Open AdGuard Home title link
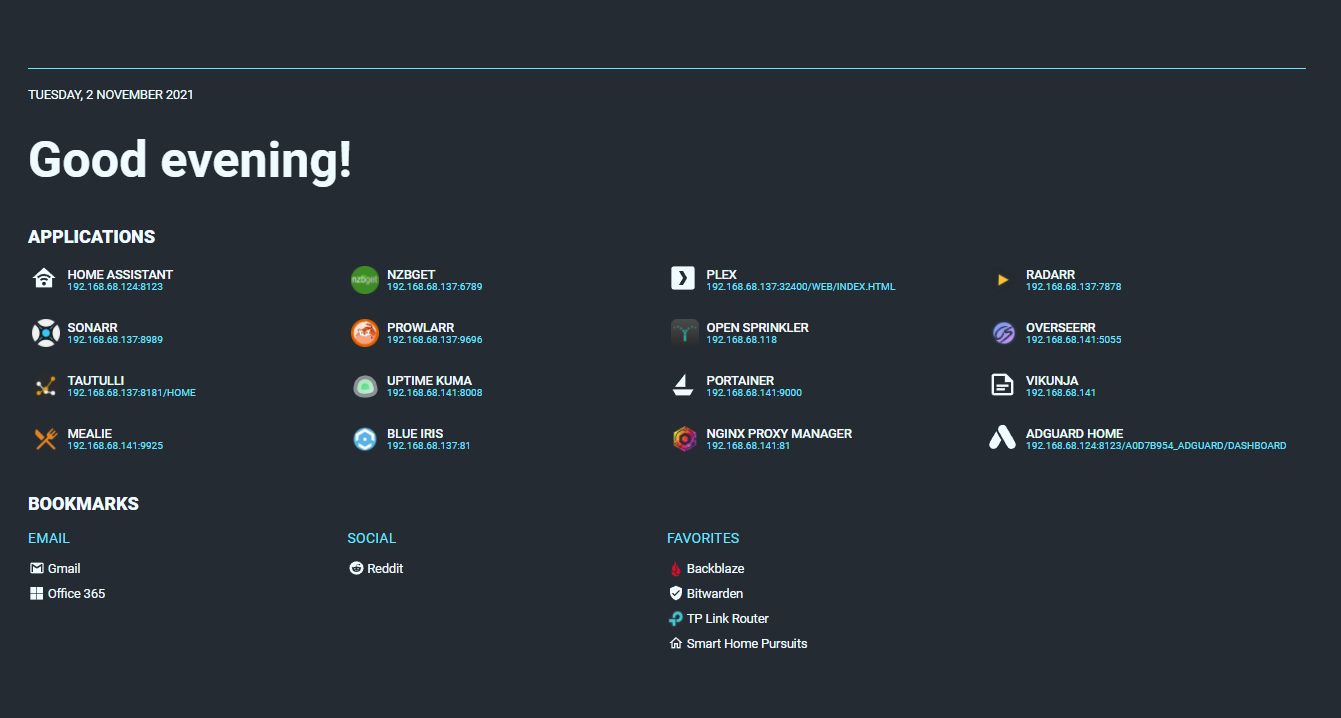The height and width of the screenshot is (718, 1341). point(1075,433)
